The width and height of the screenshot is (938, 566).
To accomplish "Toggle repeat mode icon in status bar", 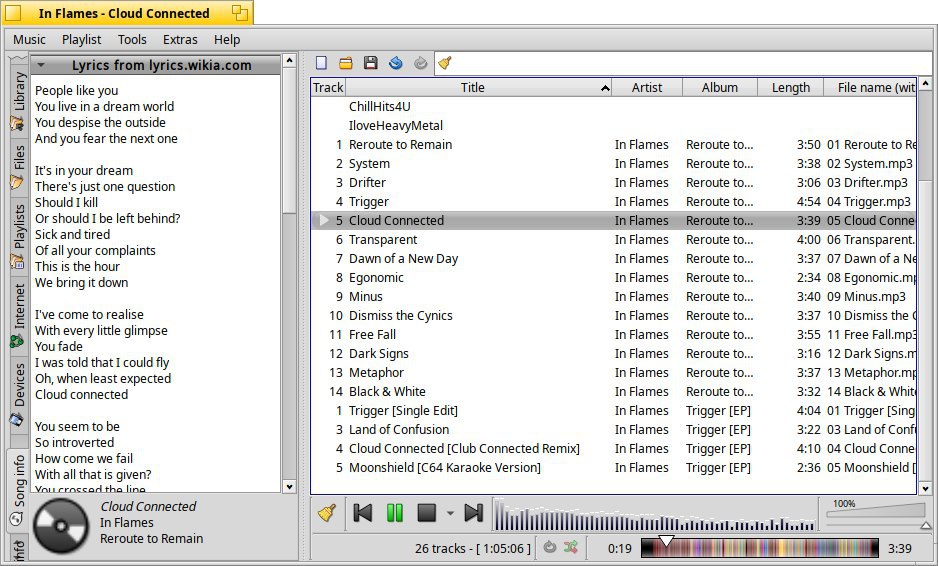I will pyautogui.click(x=550, y=547).
